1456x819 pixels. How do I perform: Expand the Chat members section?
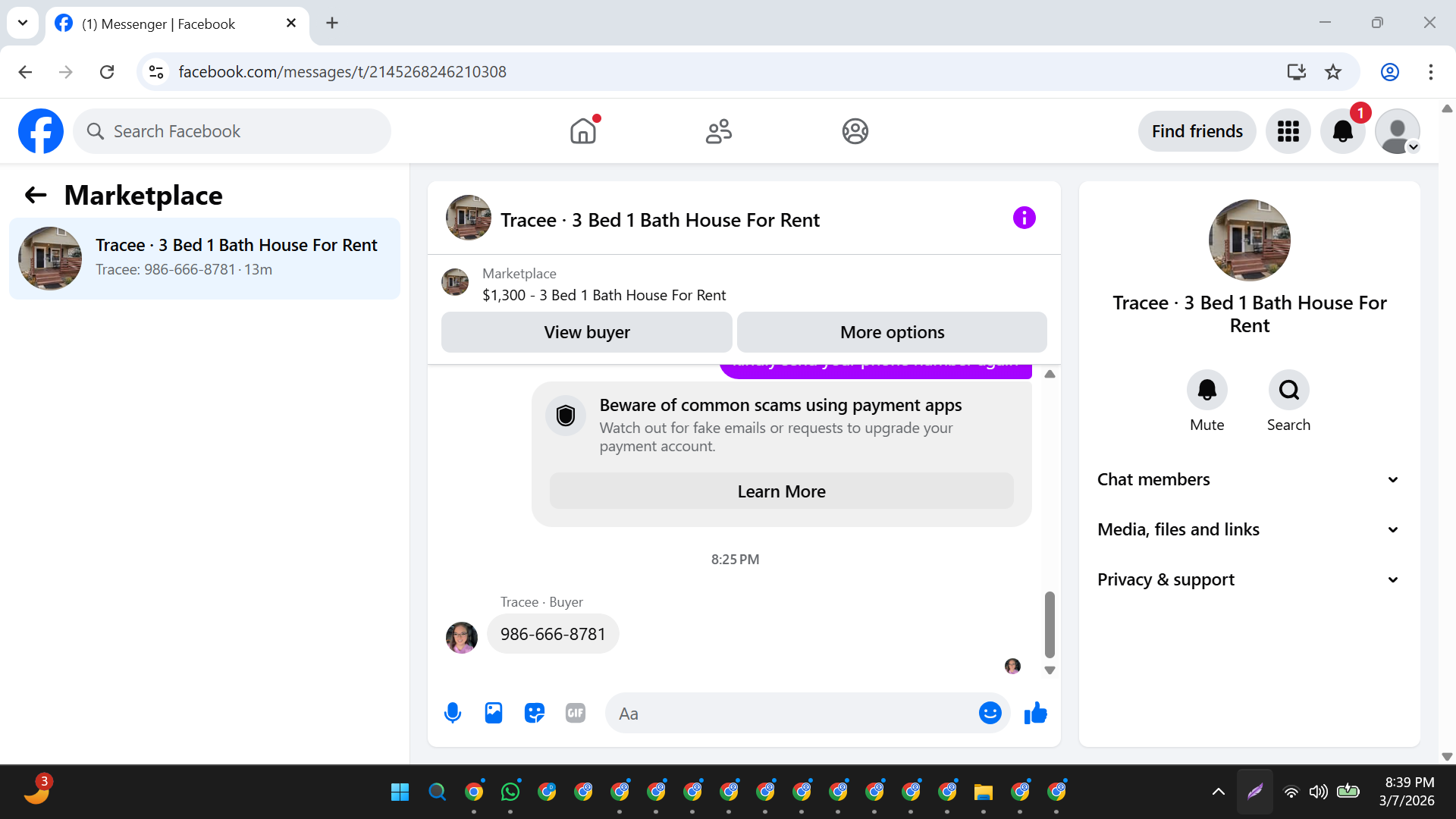[x=1248, y=479]
